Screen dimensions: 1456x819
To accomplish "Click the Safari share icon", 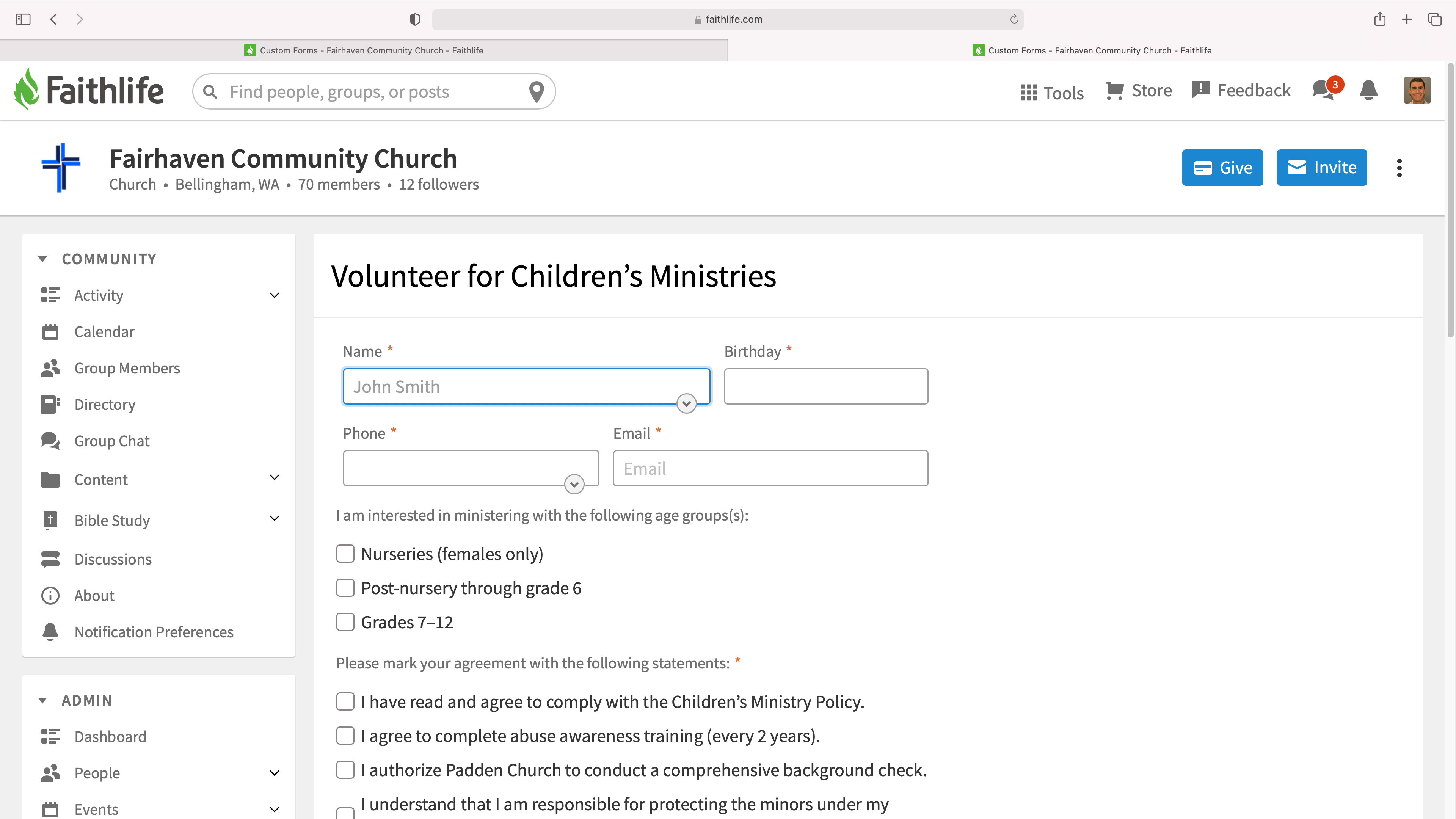I will coord(1380,19).
